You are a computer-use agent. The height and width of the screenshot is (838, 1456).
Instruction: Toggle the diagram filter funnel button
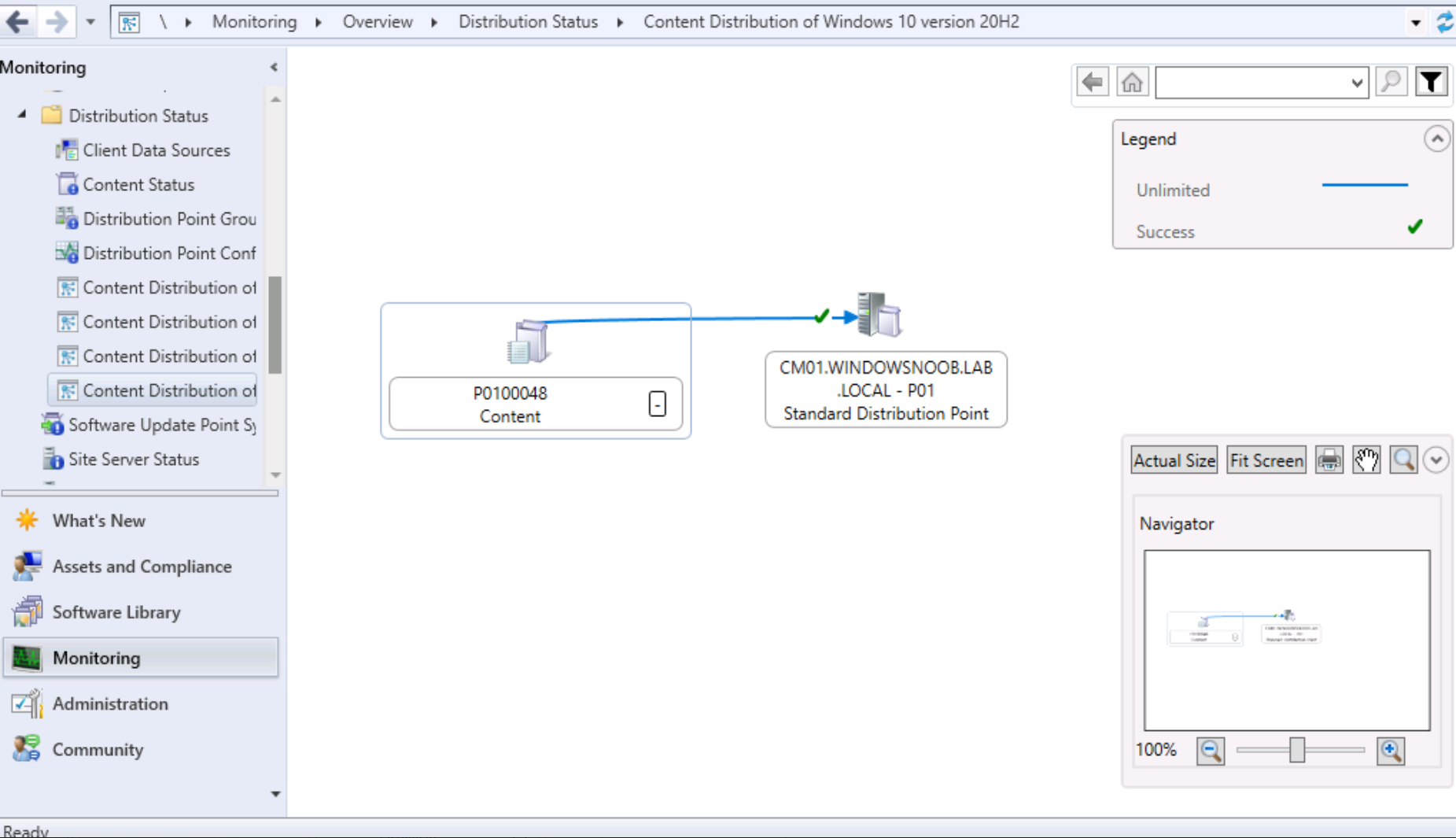[x=1432, y=82]
